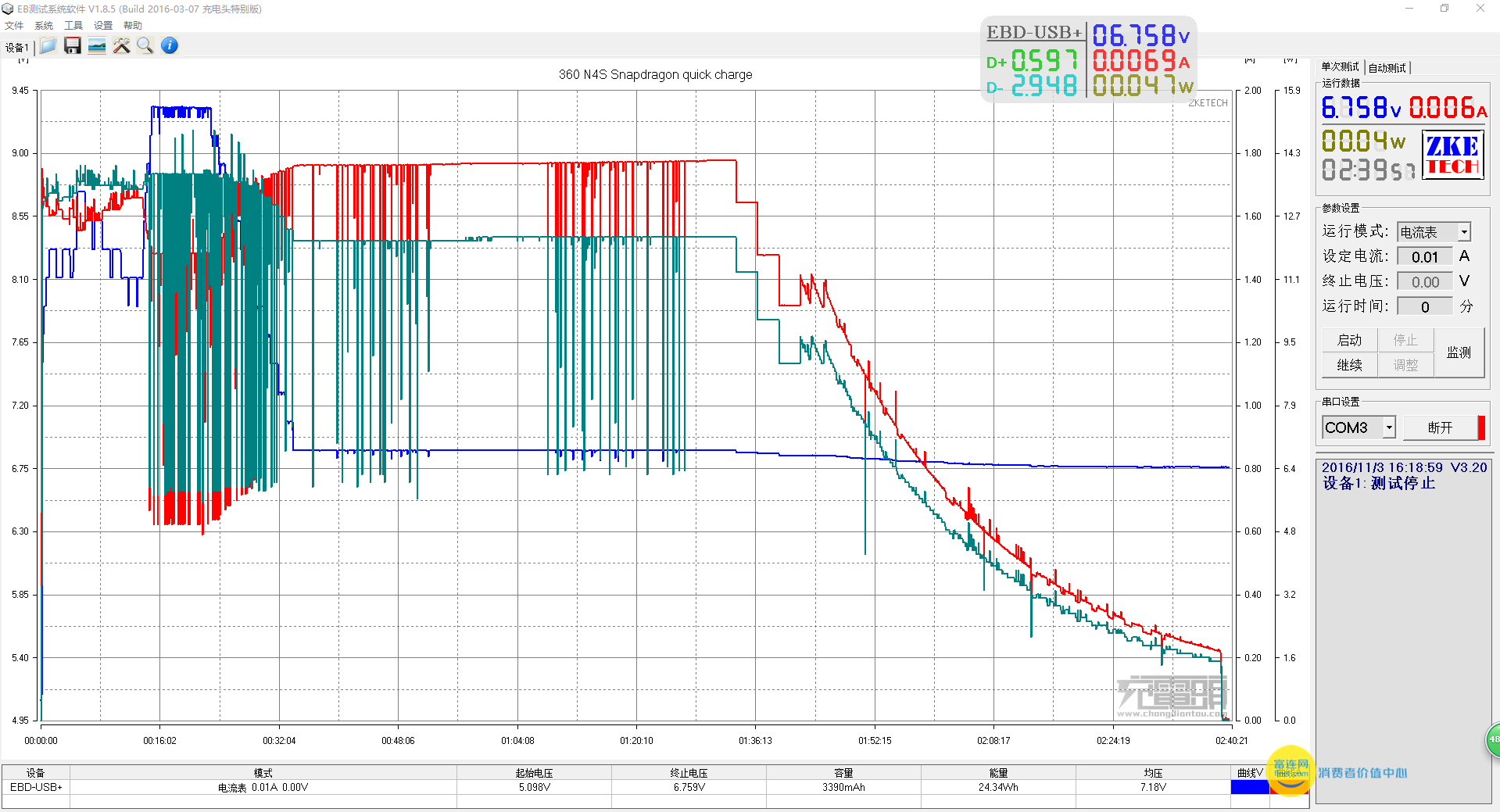Save data with the floppy disk icon
Image resolution: width=1500 pixels, height=812 pixels.
click(73, 45)
